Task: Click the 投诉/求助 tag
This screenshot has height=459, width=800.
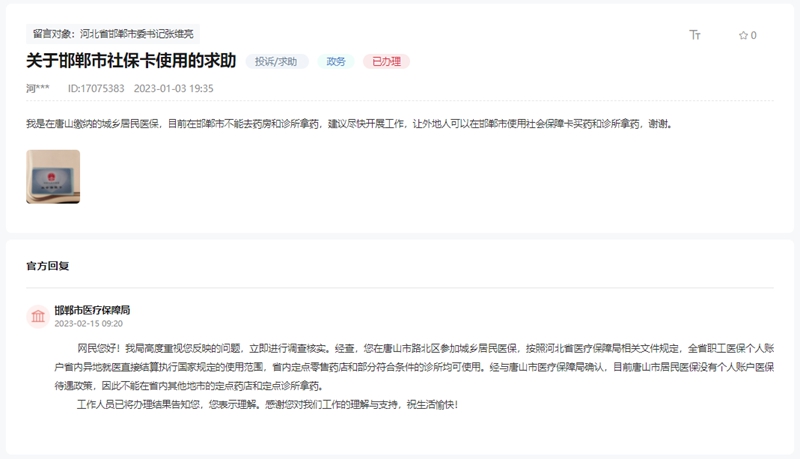Action: point(276,61)
